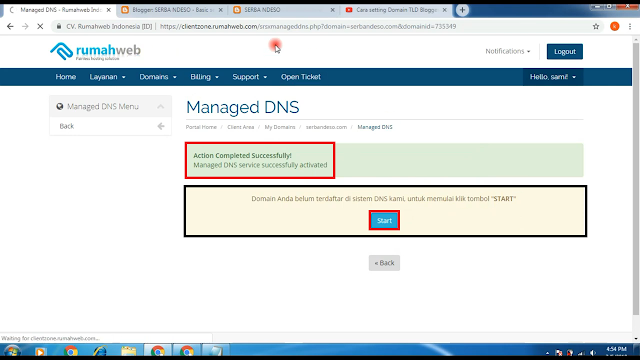The width and height of the screenshot is (640, 360).
Task: Close the Cara setting Domain TLD tab
Action: [445, 10]
